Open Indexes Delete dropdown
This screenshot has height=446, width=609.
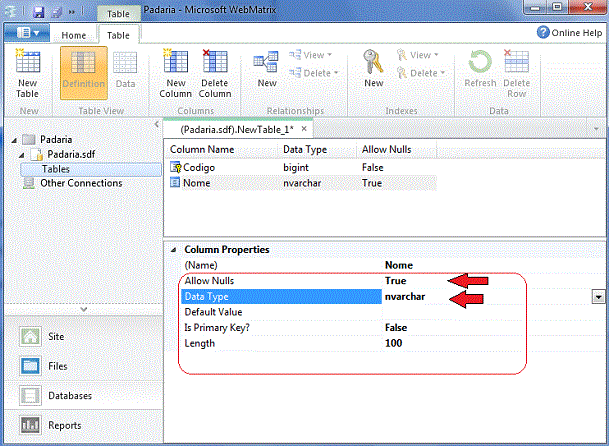pyautogui.click(x=421, y=73)
